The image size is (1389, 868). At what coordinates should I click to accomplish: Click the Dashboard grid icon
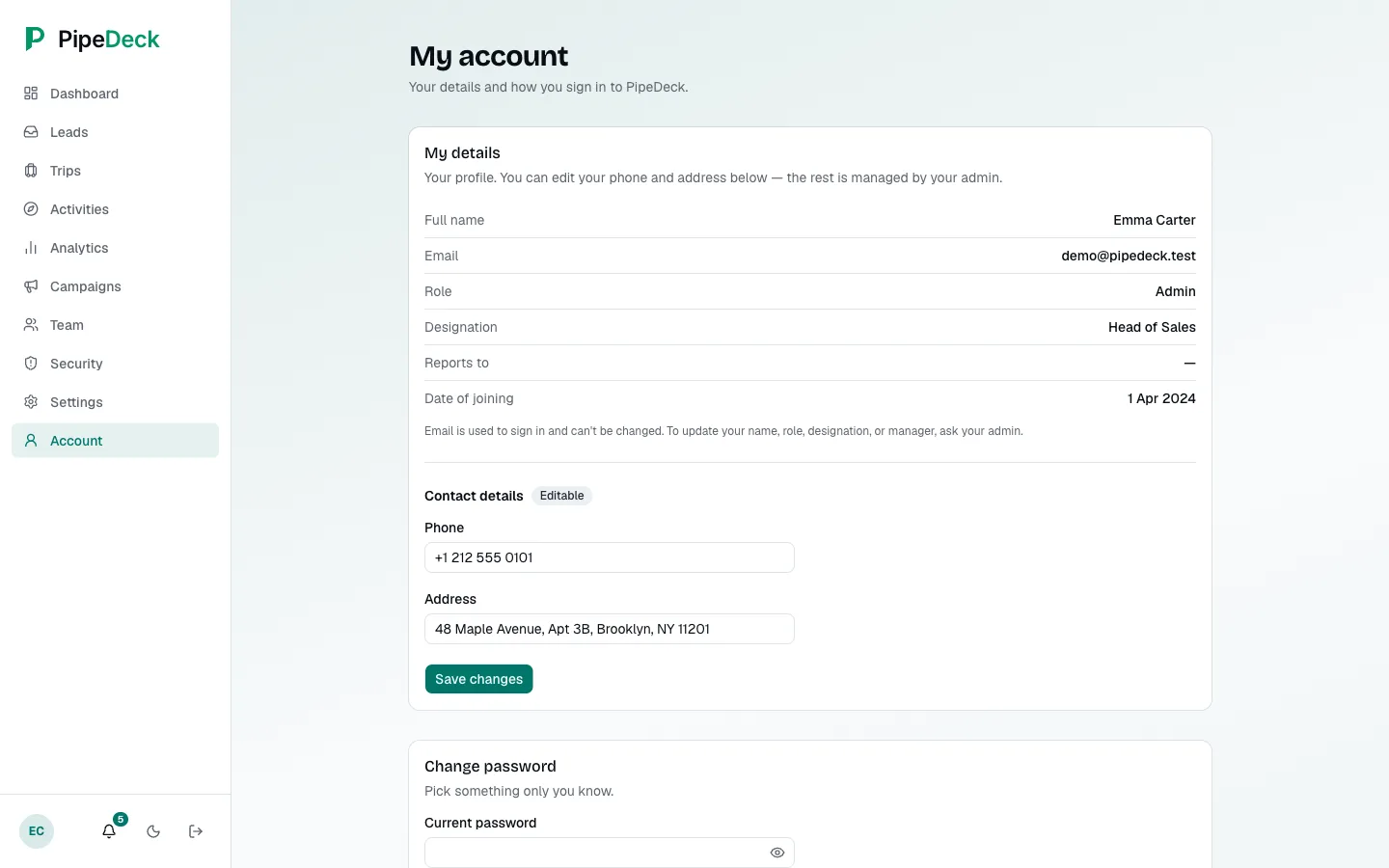pyautogui.click(x=31, y=94)
